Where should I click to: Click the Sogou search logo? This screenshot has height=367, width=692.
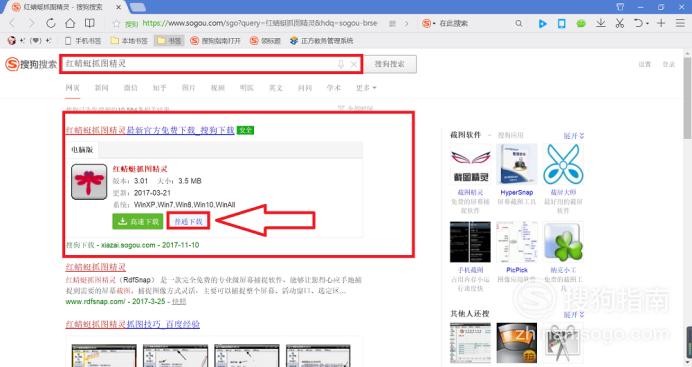pyautogui.click(x=31, y=64)
